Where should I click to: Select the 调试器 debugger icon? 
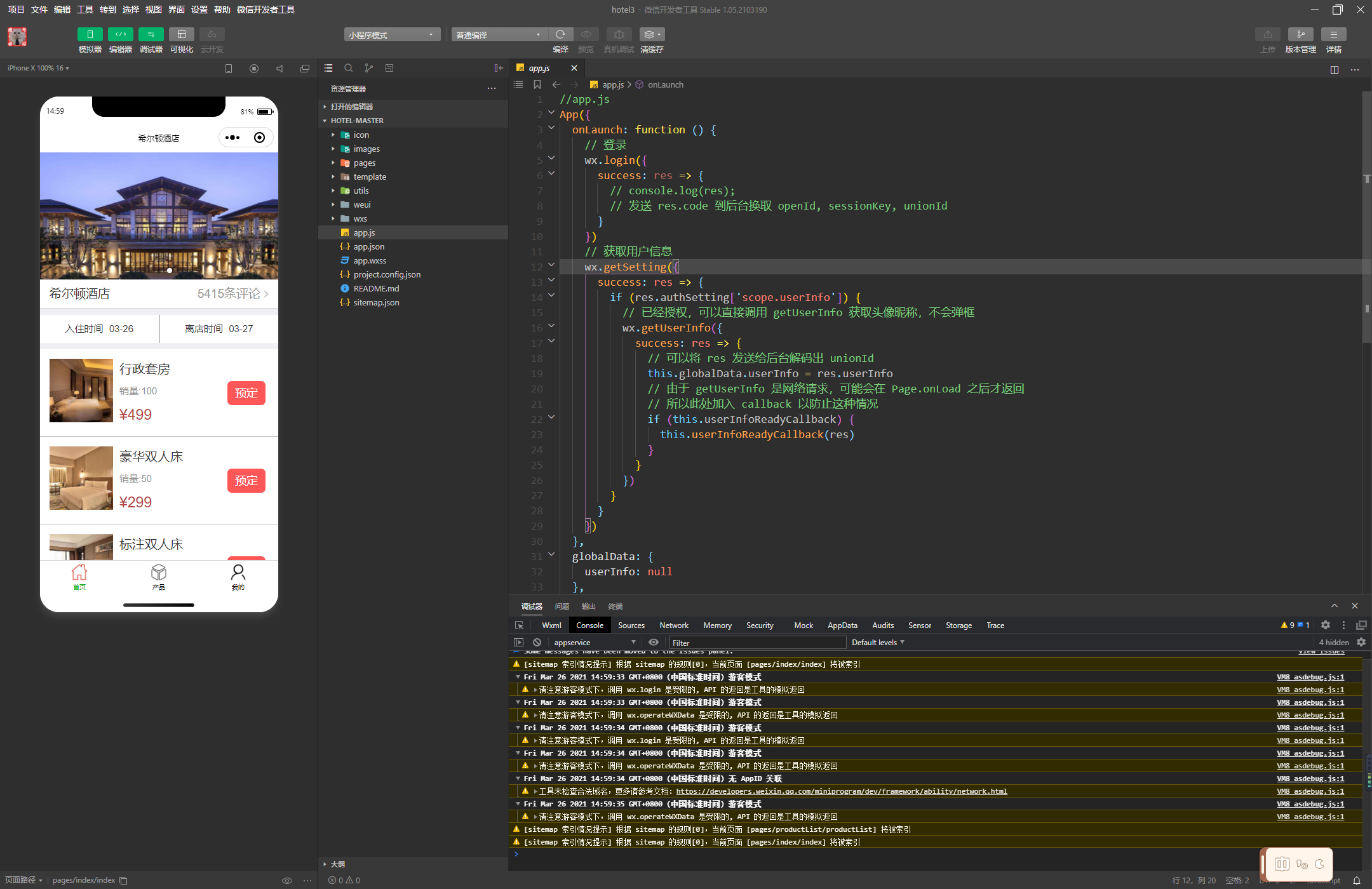pos(151,34)
